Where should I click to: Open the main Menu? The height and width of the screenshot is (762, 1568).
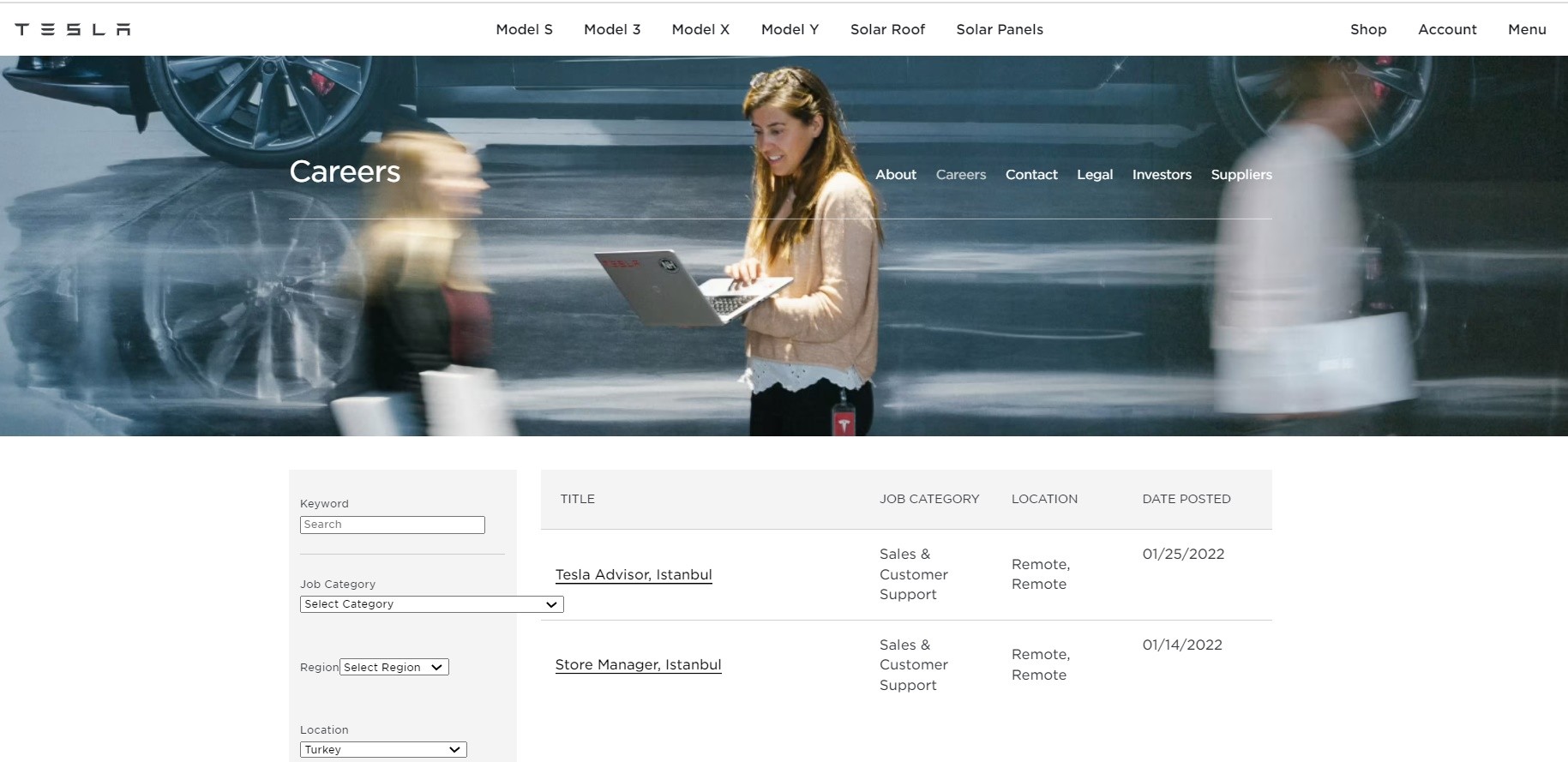coord(1527,29)
